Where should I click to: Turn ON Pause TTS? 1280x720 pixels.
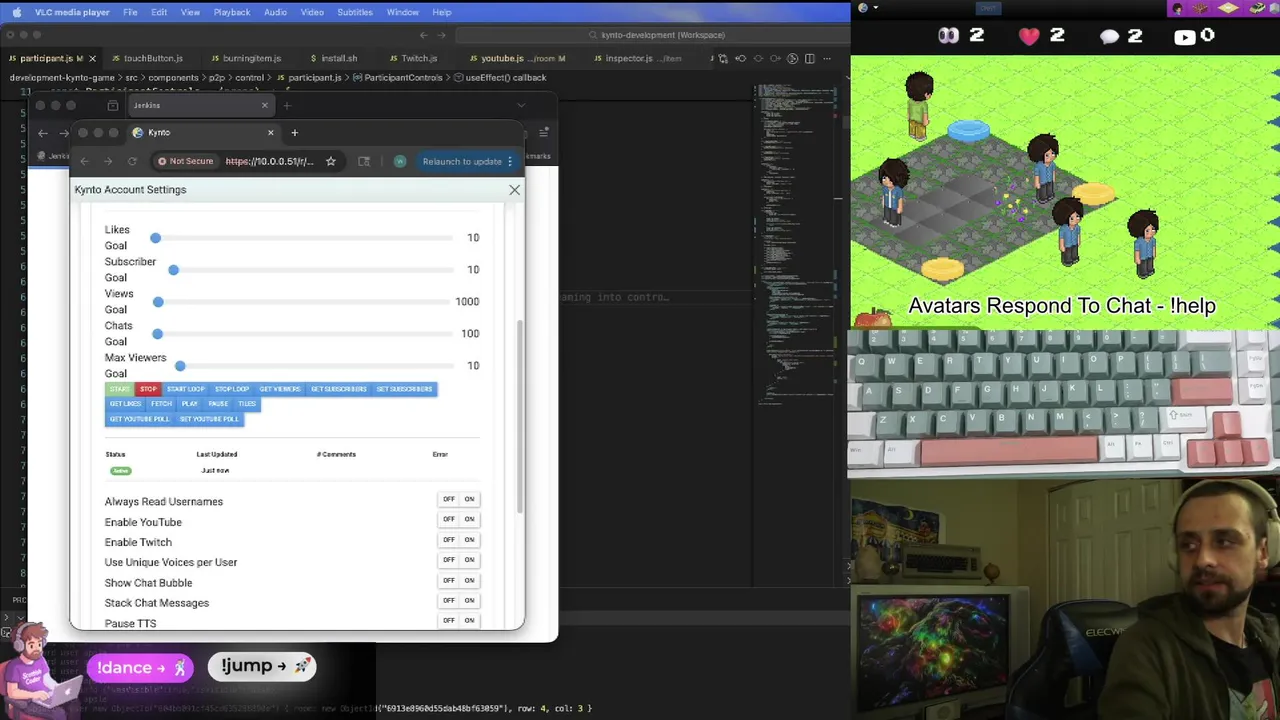click(469, 621)
